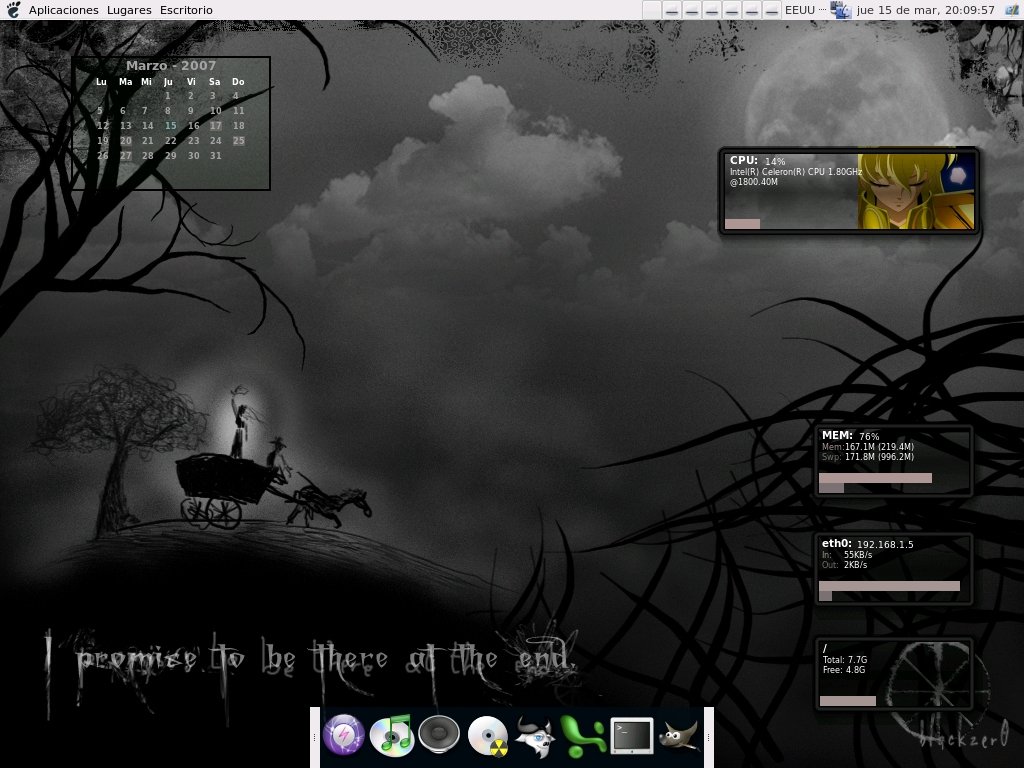Screen dimensions: 1024x768
Task: Select calendar date 15
Action: (x=170, y=125)
